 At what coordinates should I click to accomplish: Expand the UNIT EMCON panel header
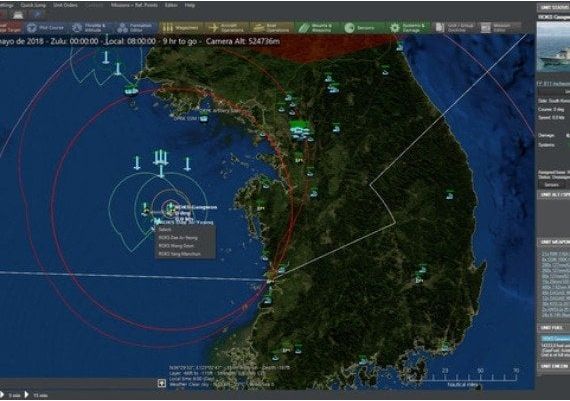point(554,366)
